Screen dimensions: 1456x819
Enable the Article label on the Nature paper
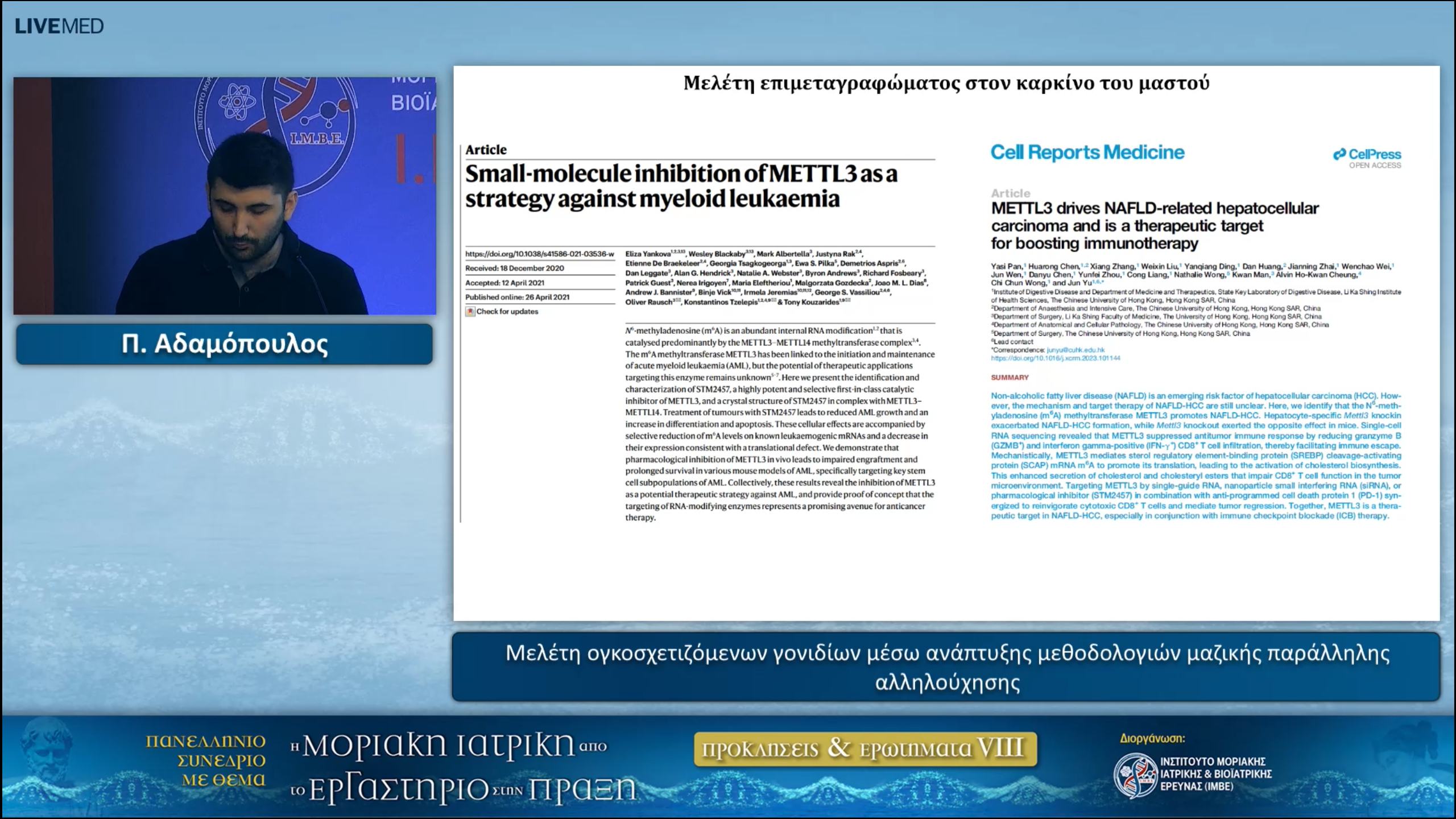[485, 150]
